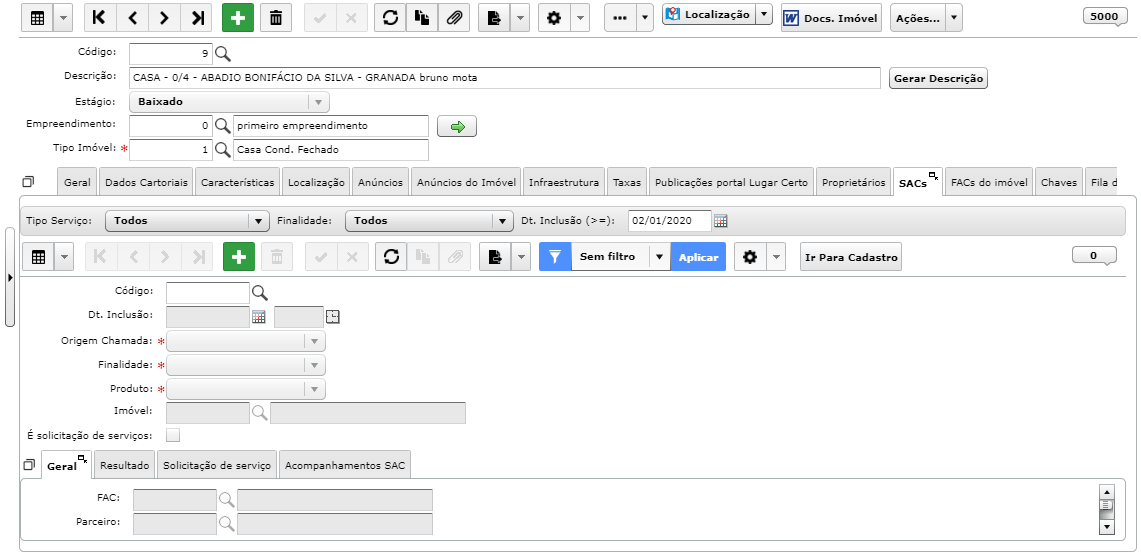Add new record with top green plus
Viewport: 1141px width, 555px height.
click(238, 18)
